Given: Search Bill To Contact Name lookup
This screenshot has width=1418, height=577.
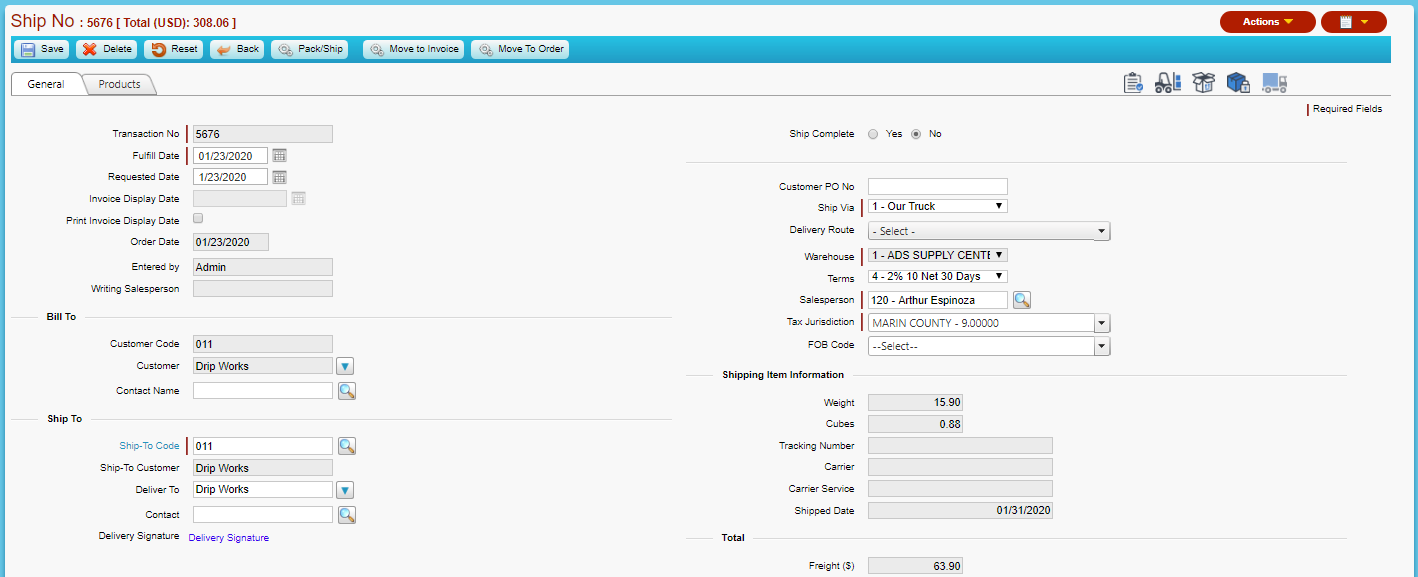Looking at the screenshot, I should click(x=347, y=391).
